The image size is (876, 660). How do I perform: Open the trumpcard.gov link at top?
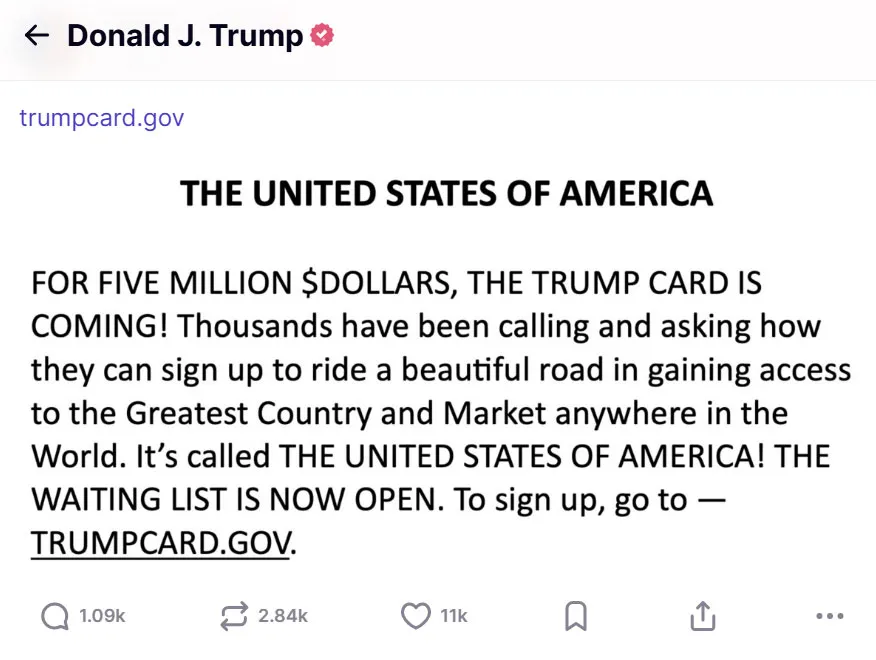coord(102,118)
